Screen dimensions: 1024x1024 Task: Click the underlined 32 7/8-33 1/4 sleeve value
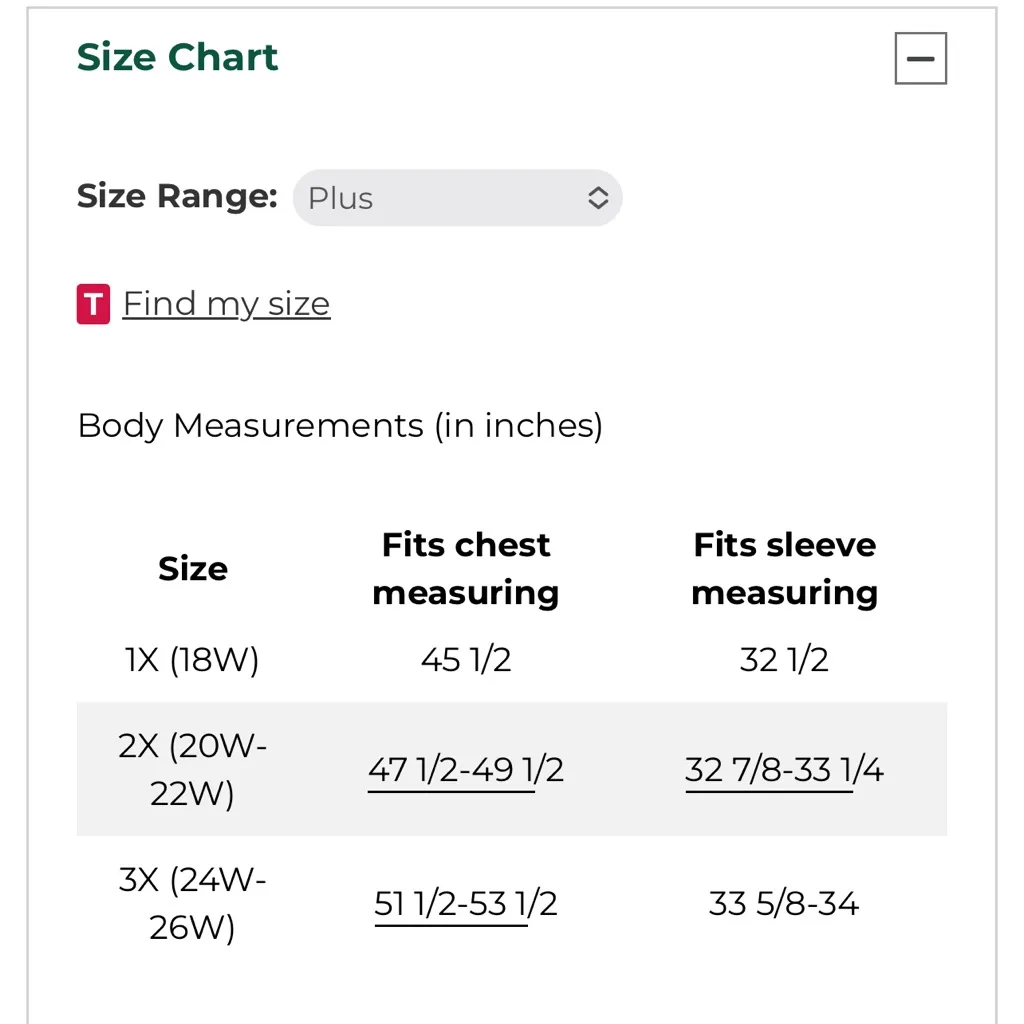tap(784, 770)
